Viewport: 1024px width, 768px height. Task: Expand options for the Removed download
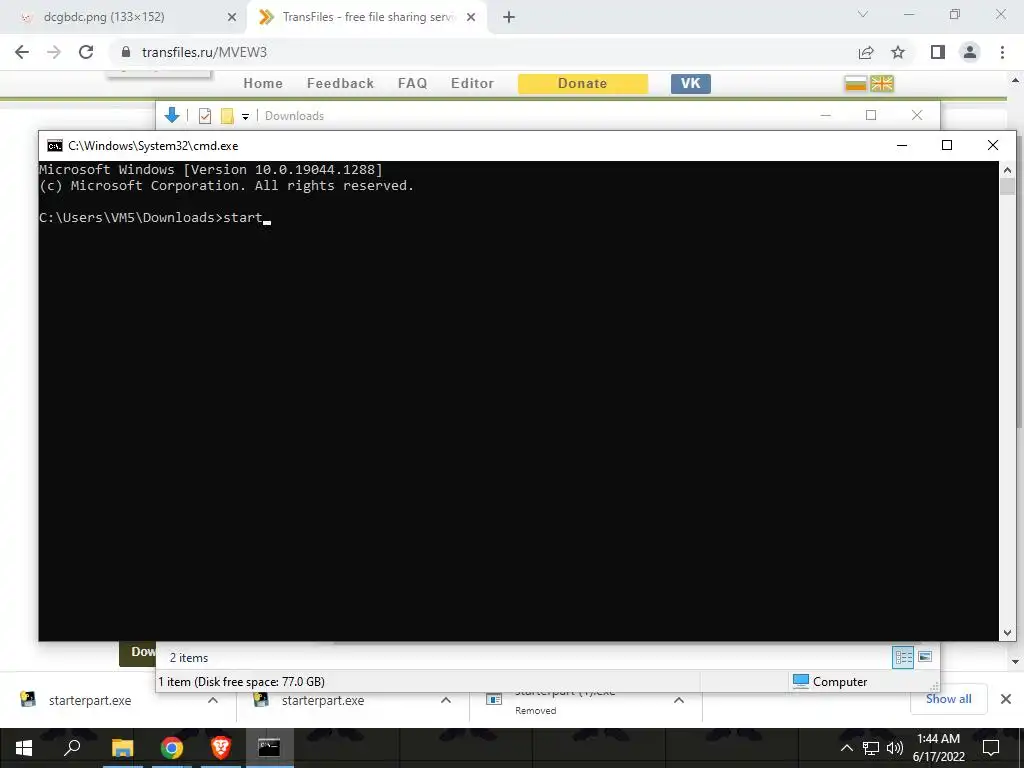679,700
